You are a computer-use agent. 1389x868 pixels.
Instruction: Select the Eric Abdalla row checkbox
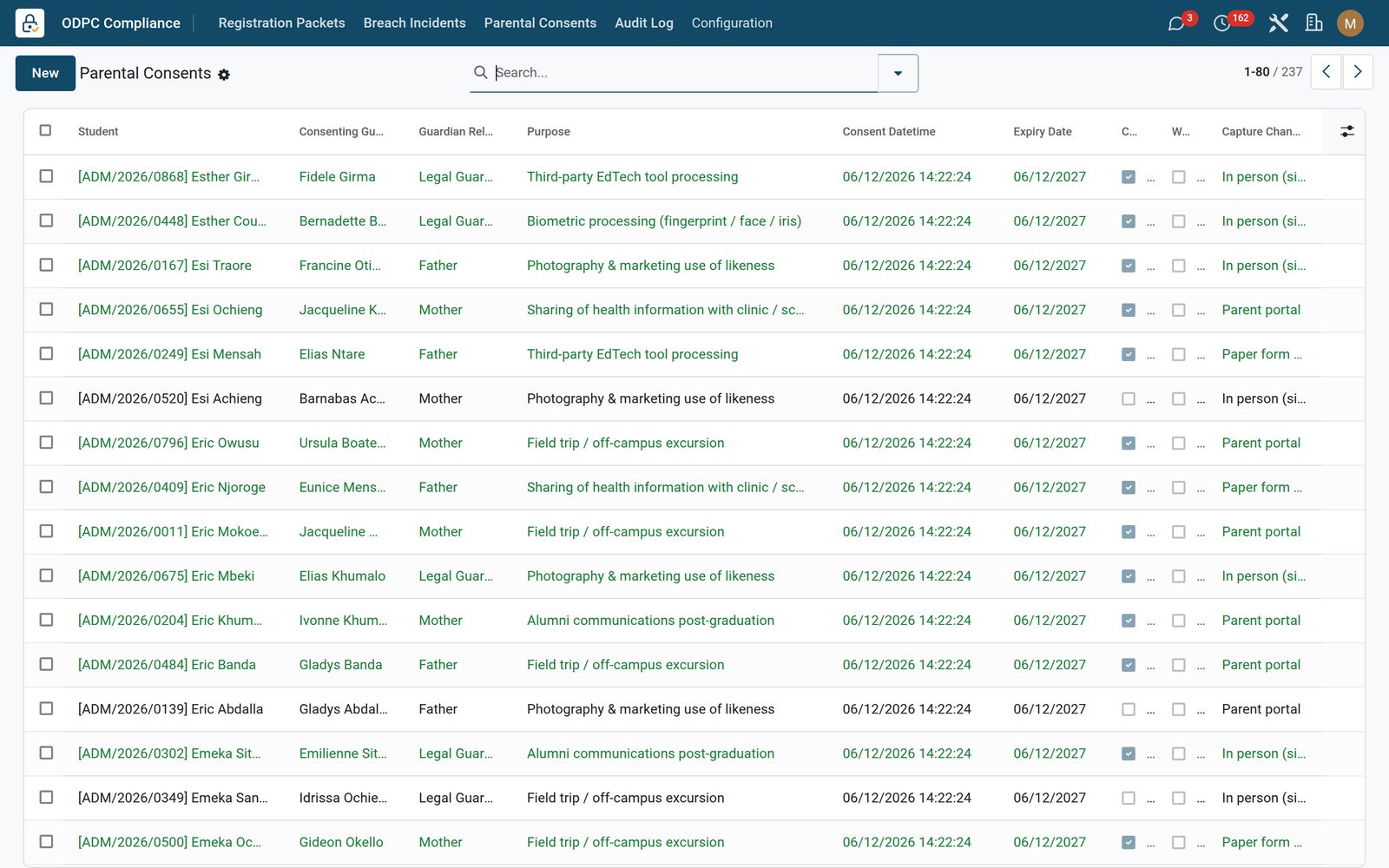[x=46, y=708]
